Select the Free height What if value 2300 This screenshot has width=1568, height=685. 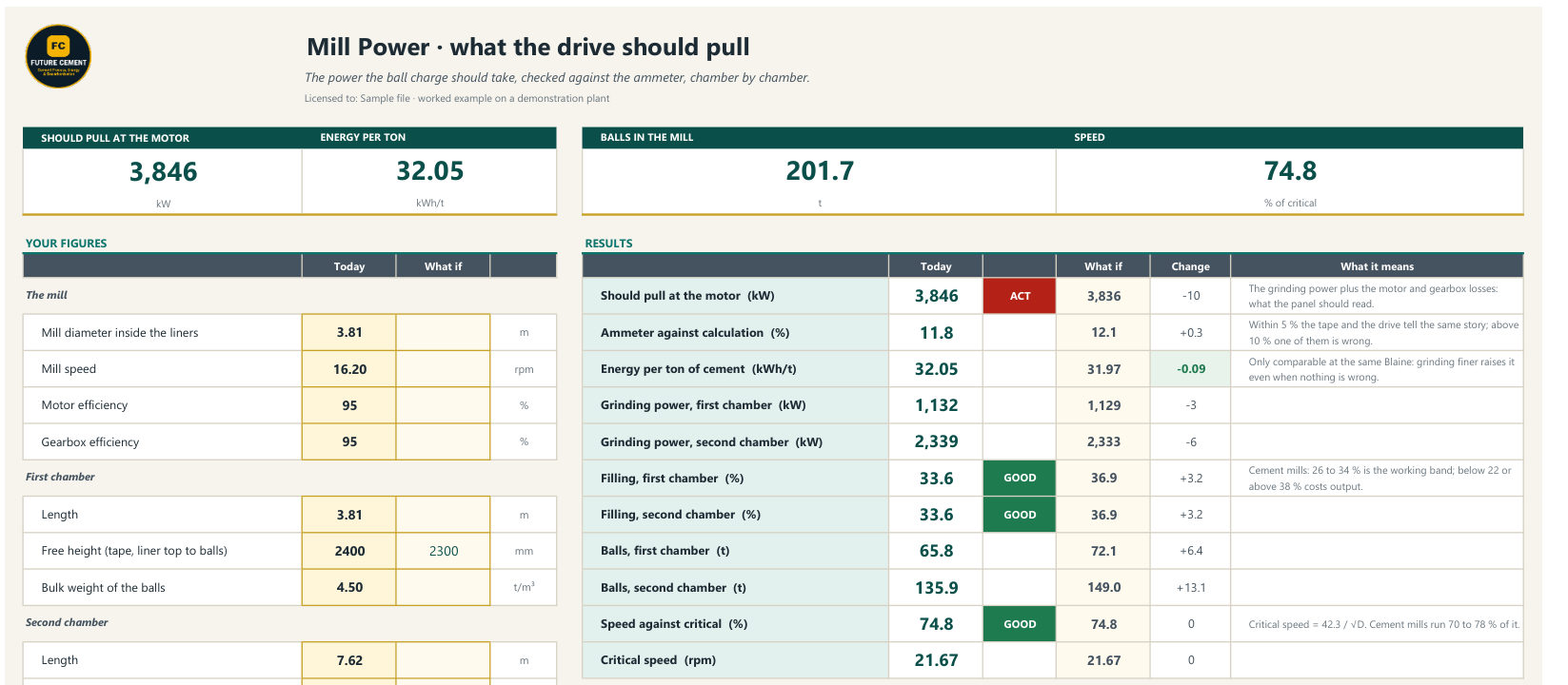pos(443,551)
